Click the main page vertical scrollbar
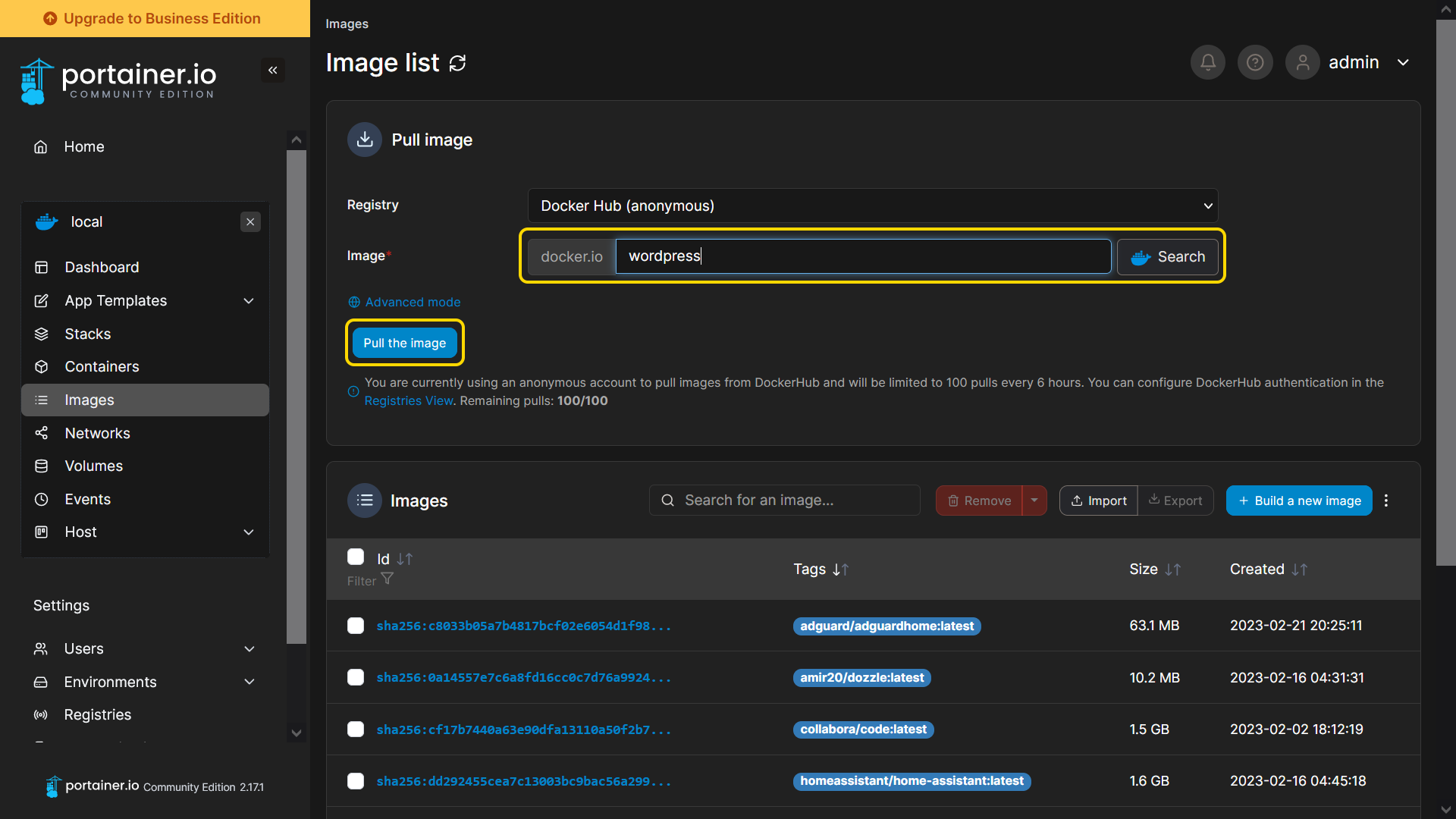Viewport: 1456px width, 819px height. click(x=1446, y=292)
